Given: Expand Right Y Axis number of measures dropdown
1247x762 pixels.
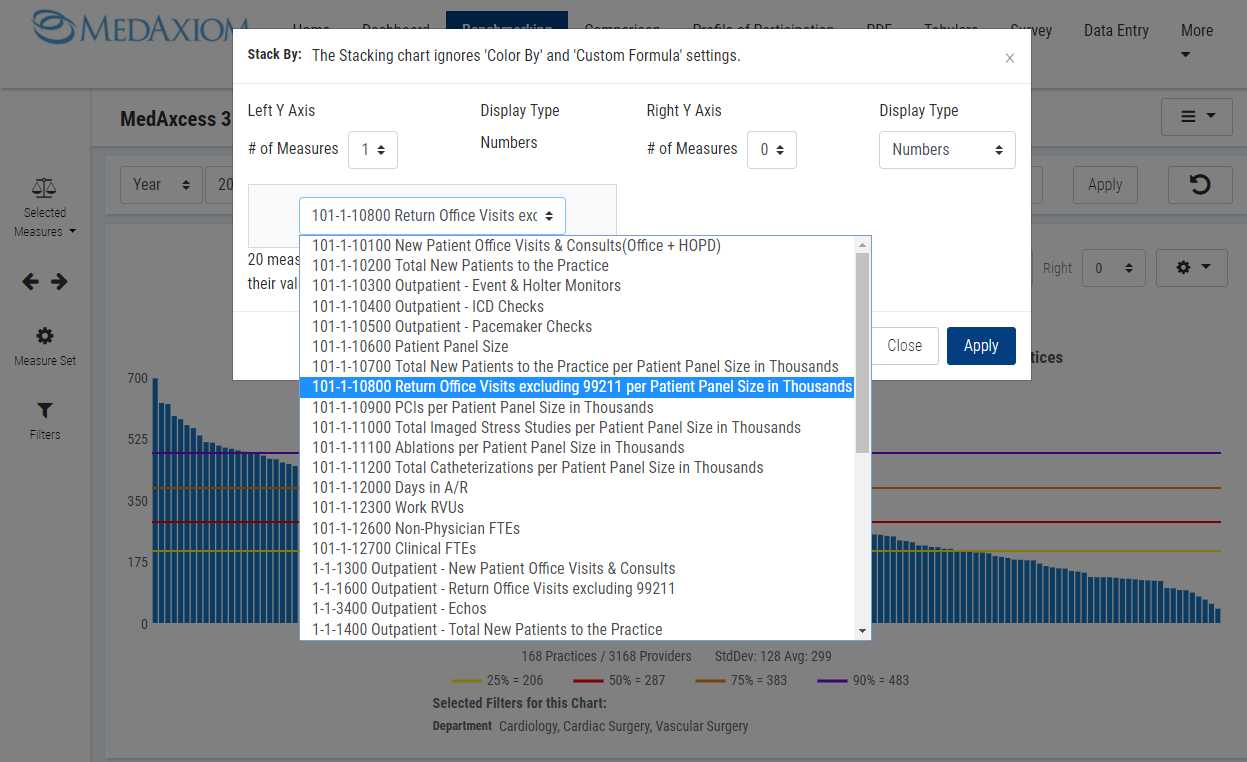Looking at the screenshot, I should click(771, 150).
